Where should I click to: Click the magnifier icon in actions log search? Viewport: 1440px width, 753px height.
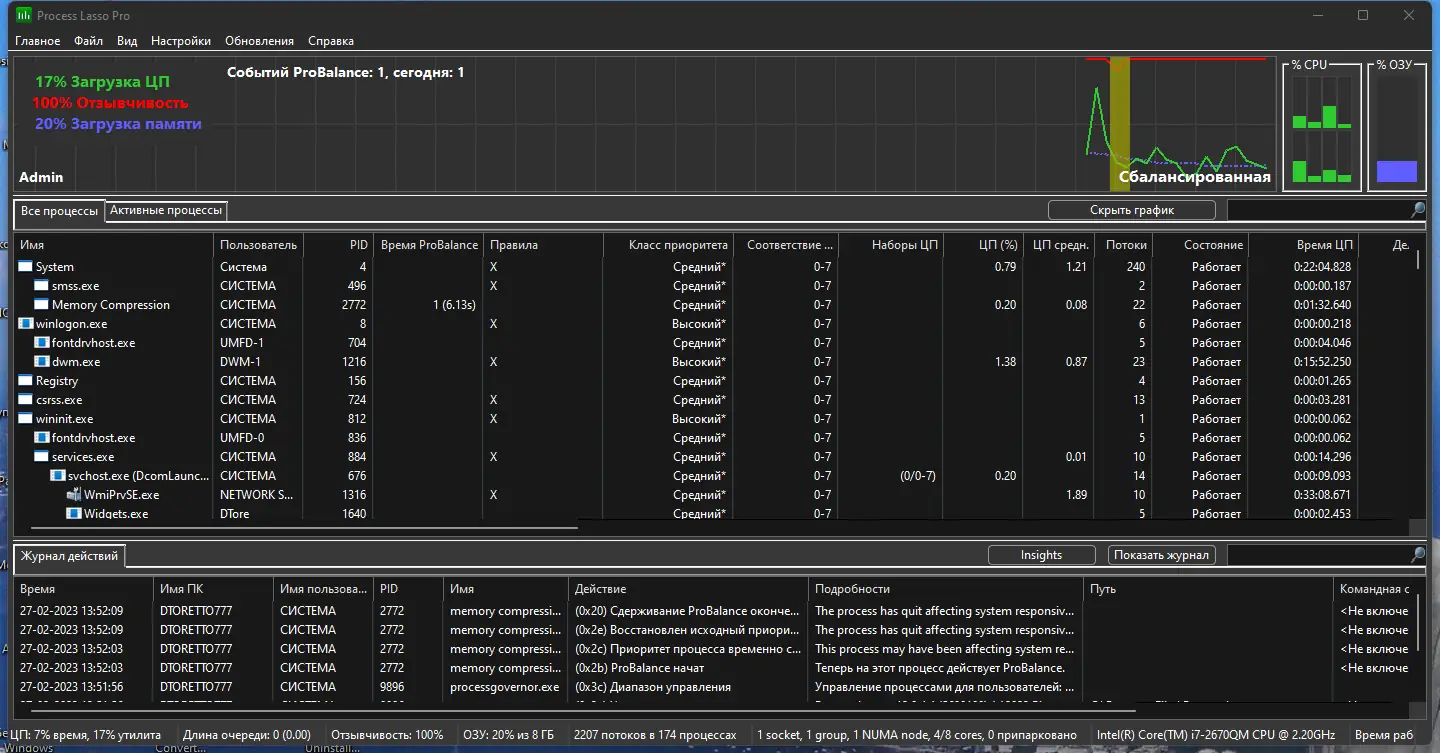click(x=1418, y=555)
